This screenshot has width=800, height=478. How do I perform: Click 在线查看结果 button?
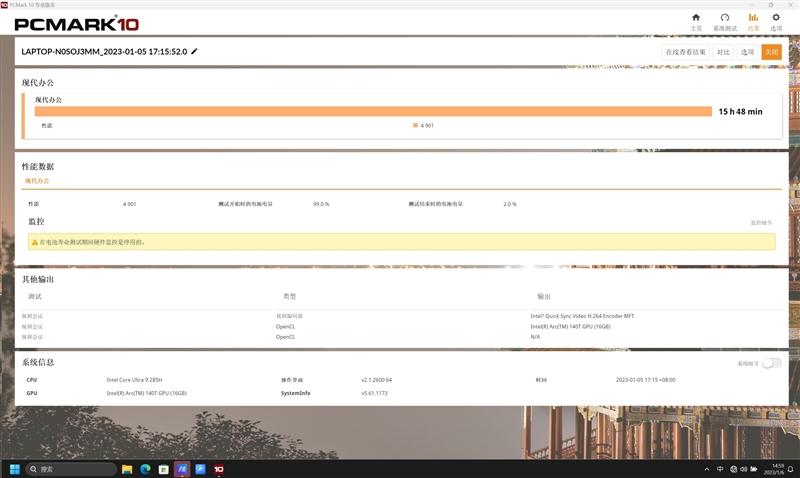(686, 52)
